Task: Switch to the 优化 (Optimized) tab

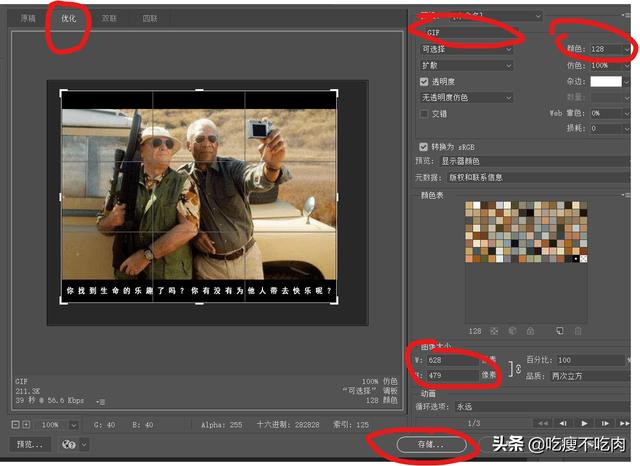Action: click(x=68, y=18)
